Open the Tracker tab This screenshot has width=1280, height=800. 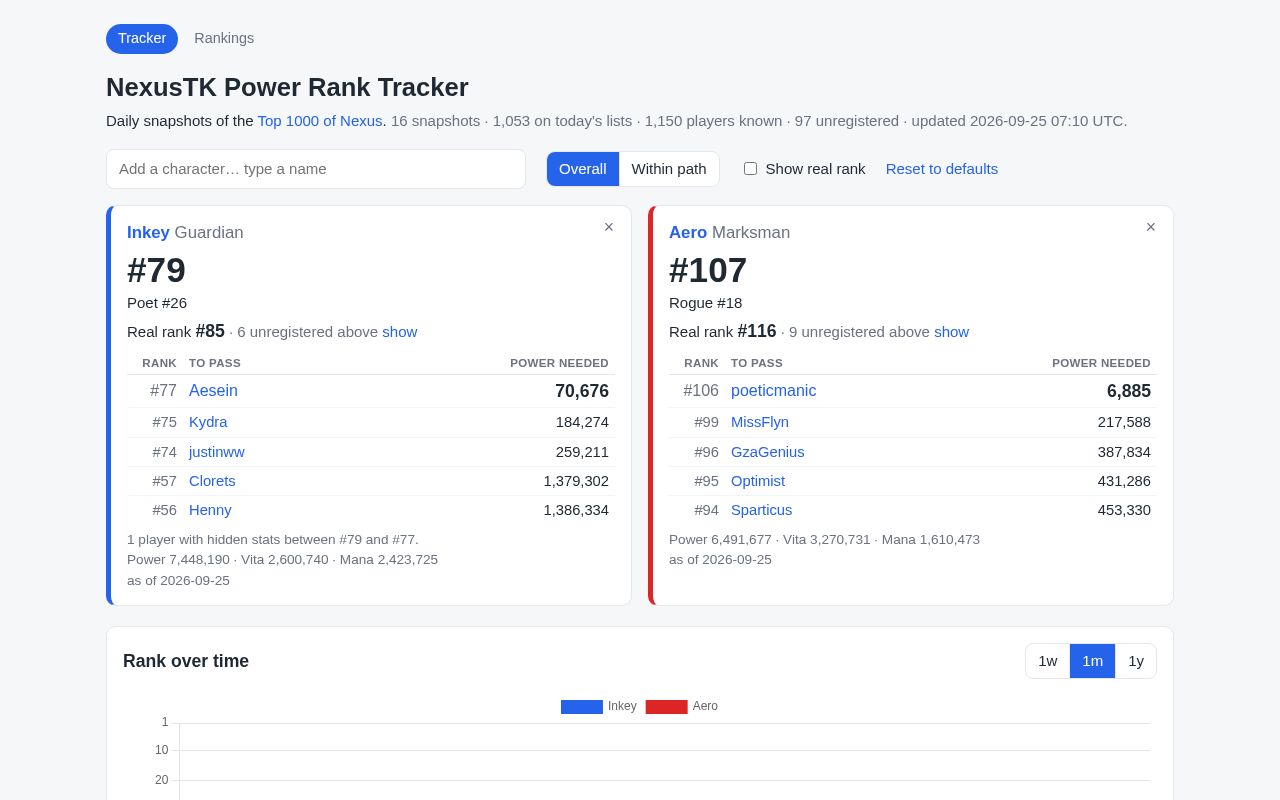pyautogui.click(x=142, y=39)
